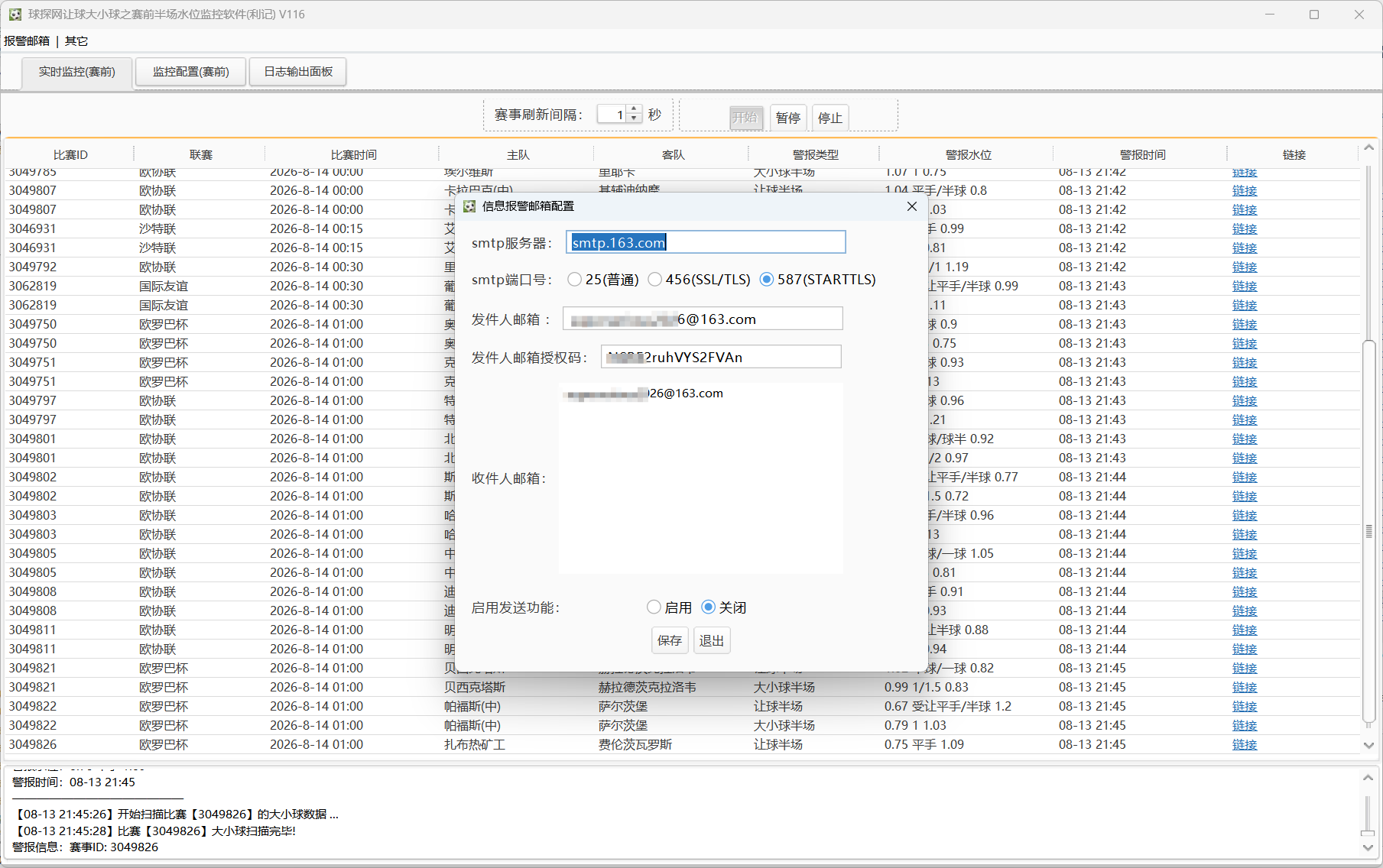
Task: Switch to the 实时监控(赛前) tab
Action: click(x=77, y=72)
